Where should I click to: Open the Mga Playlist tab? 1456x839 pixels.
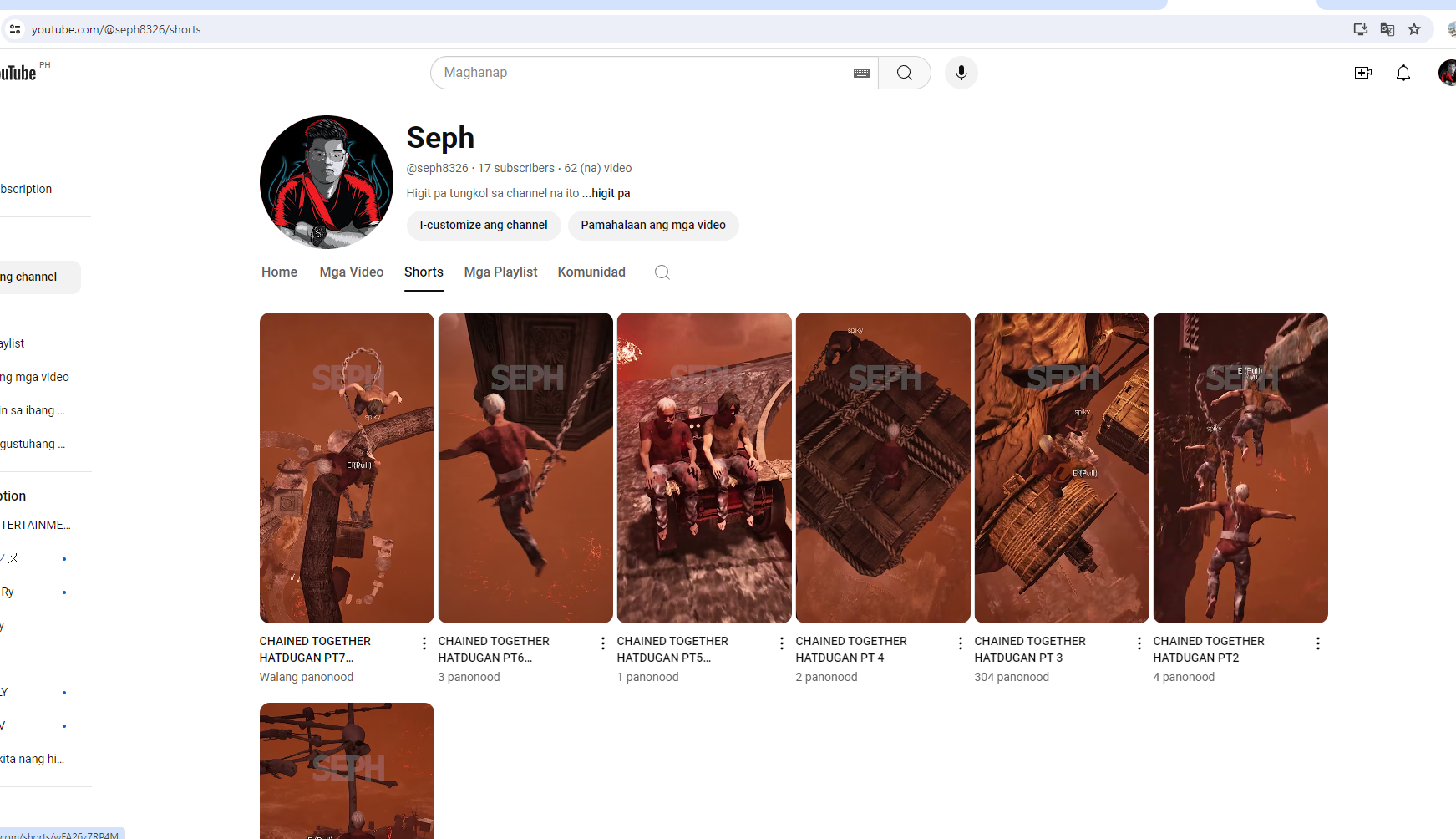point(501,272)
